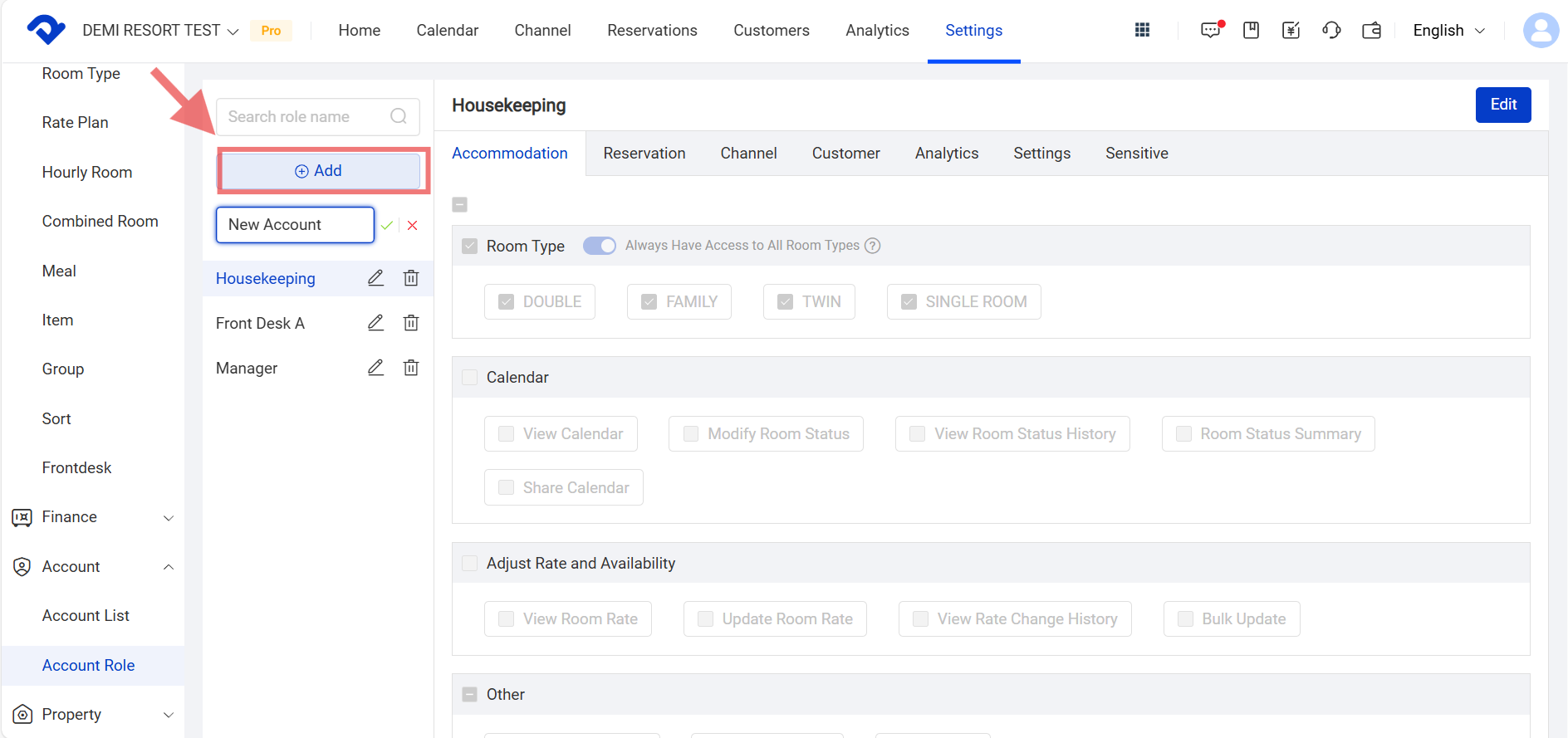Click the Search role name field

[306, 117]
